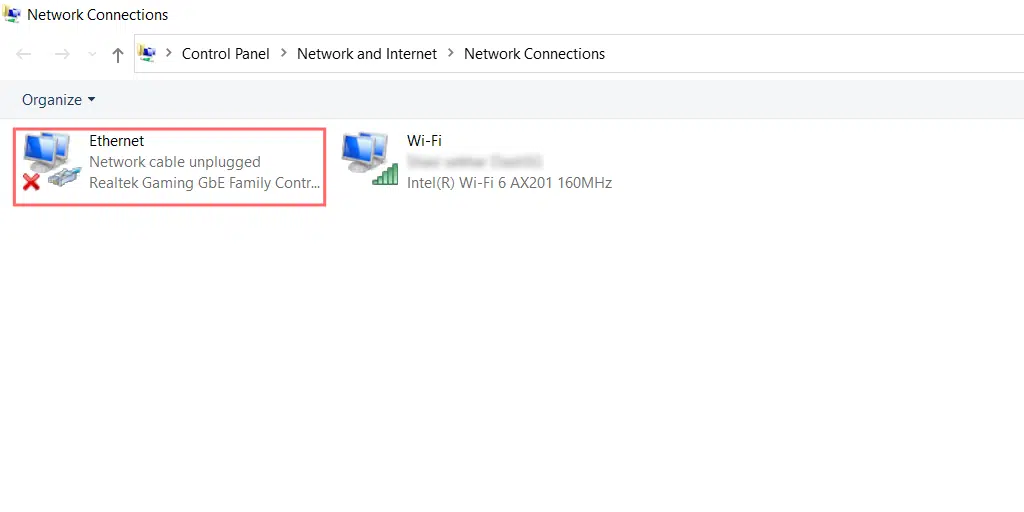This screenshot has height=512, width=1024.
Task: Click the Forward navigation arrow
Action: click(x=62, y=54)
